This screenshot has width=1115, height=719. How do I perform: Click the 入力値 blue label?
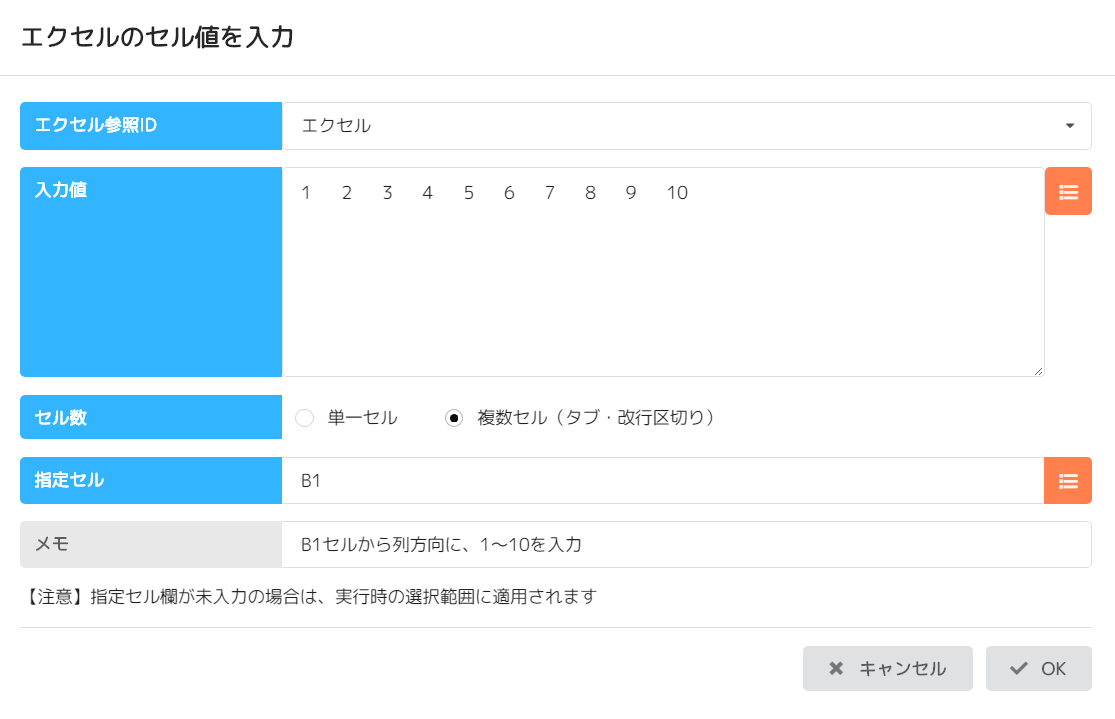[x=151, y=272]
